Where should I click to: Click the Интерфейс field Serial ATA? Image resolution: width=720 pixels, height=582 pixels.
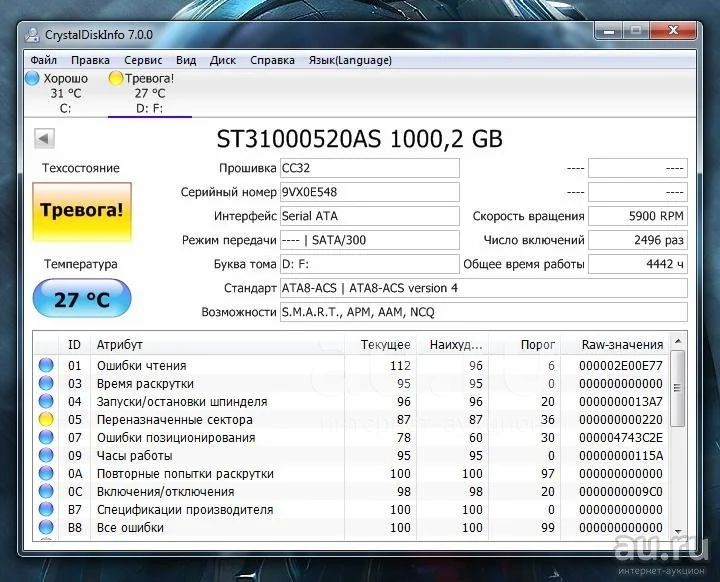(370, 216)
